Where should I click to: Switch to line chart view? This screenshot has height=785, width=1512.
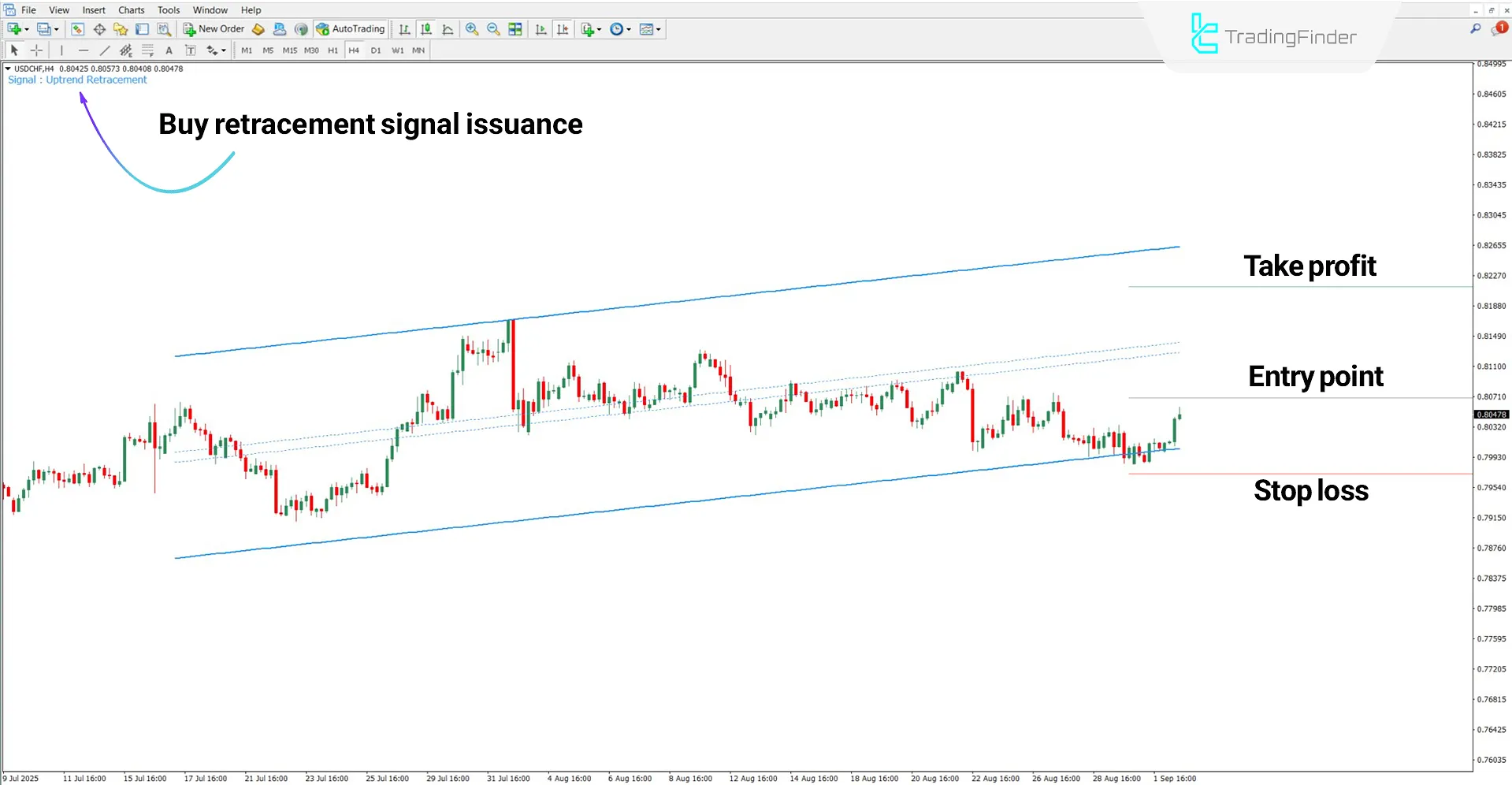point(448,29)
